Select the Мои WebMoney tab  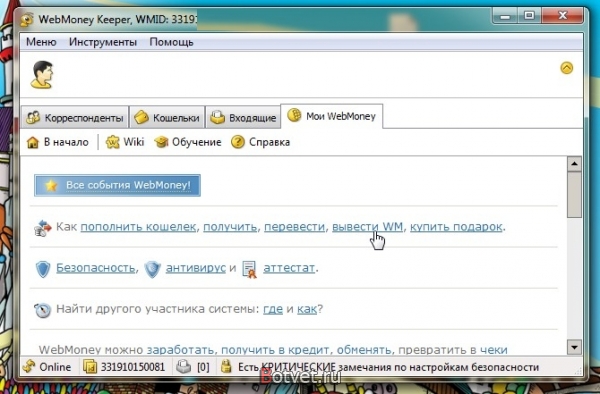tap(331, 116)
